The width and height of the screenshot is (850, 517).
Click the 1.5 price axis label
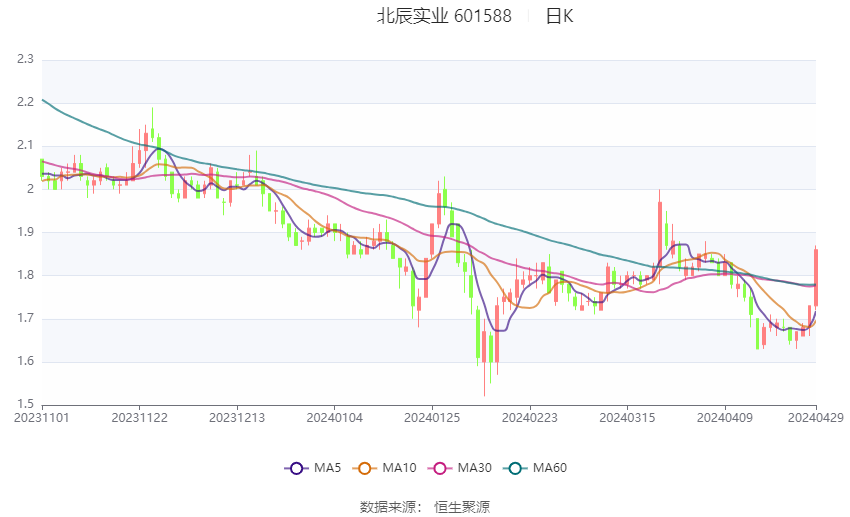[x=25, y=404]
